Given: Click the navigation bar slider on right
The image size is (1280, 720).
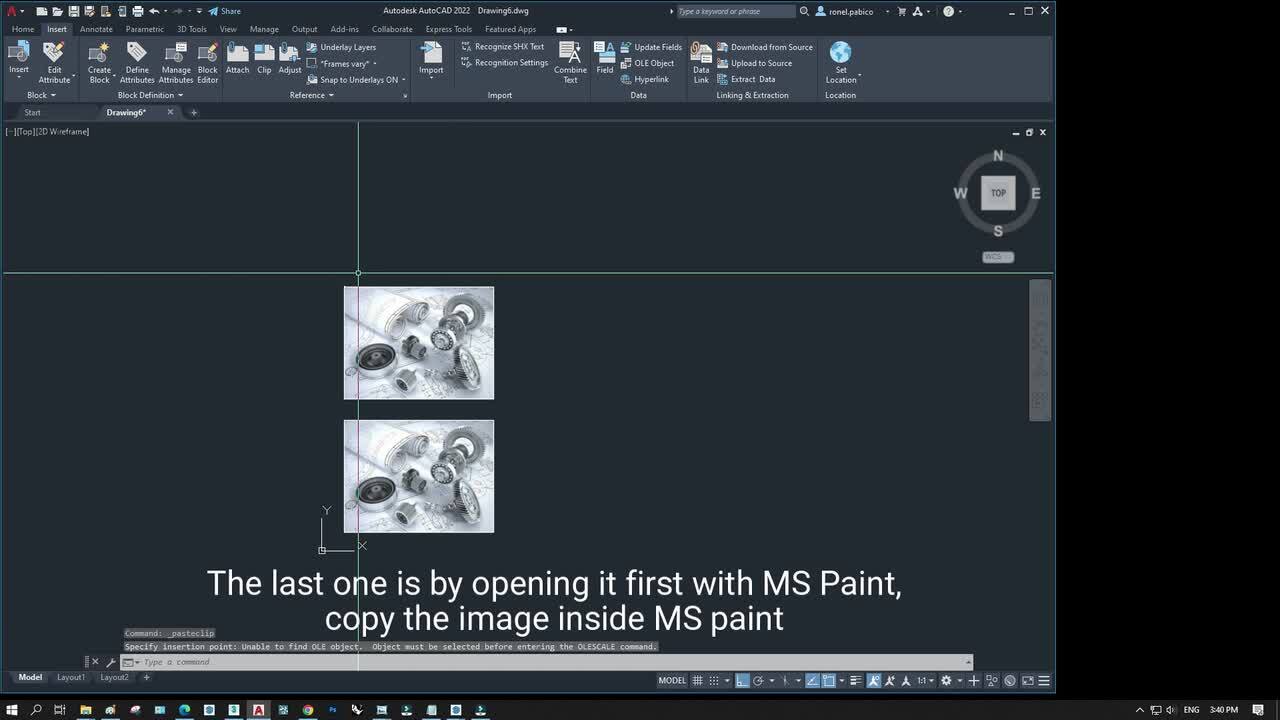Looking at the screenshot, I should coord(1040,350).
